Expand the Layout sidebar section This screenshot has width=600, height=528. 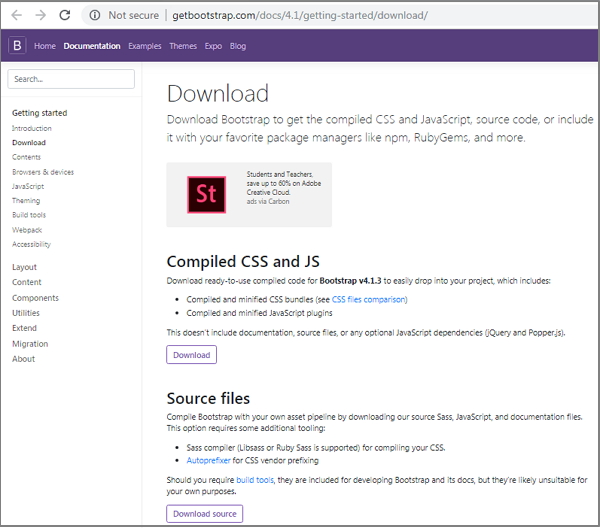24,267
